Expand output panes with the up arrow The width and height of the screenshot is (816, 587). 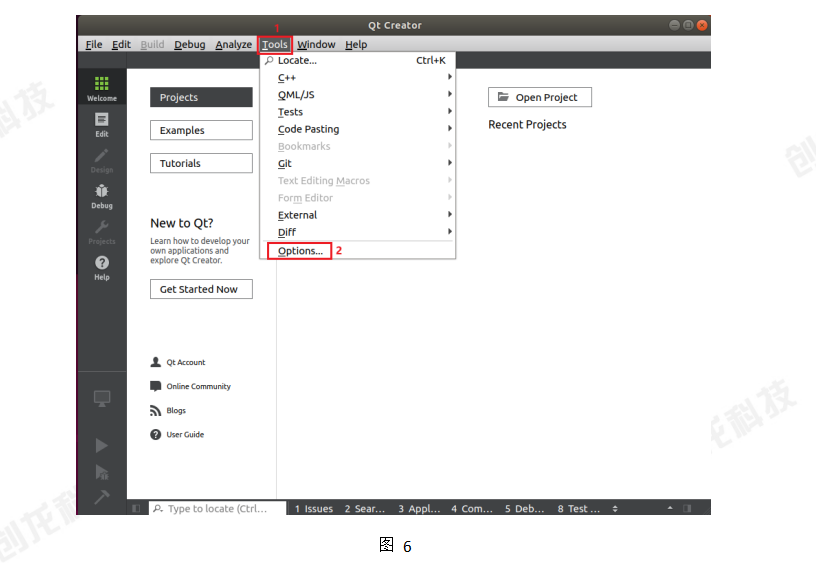coord(670,508)
